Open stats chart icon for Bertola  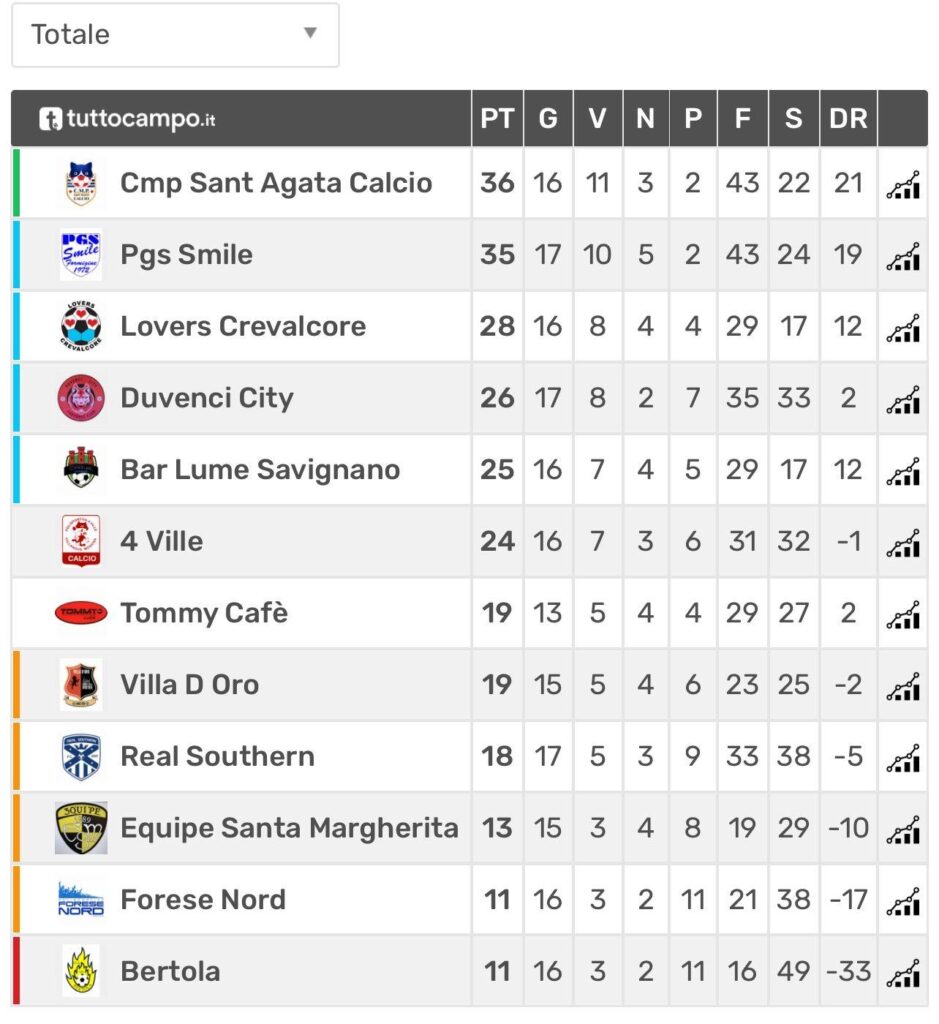903,973
